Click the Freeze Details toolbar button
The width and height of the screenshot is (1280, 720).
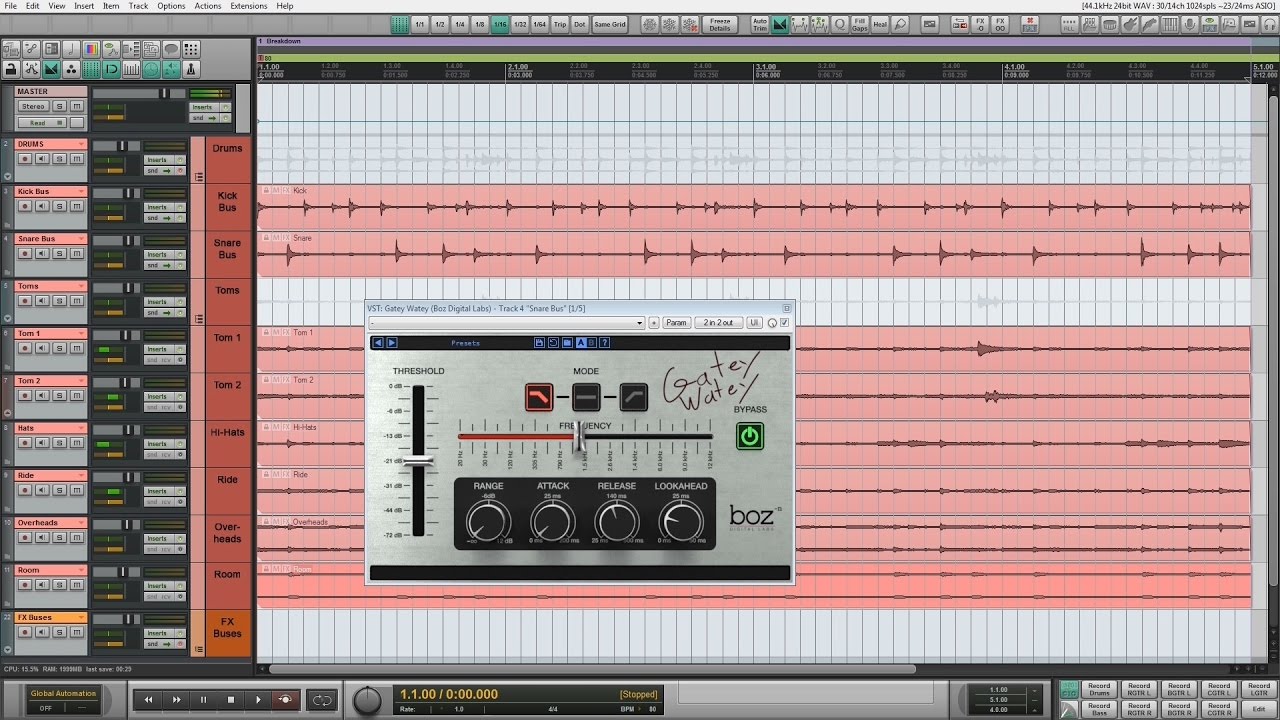tap(719, 24)
